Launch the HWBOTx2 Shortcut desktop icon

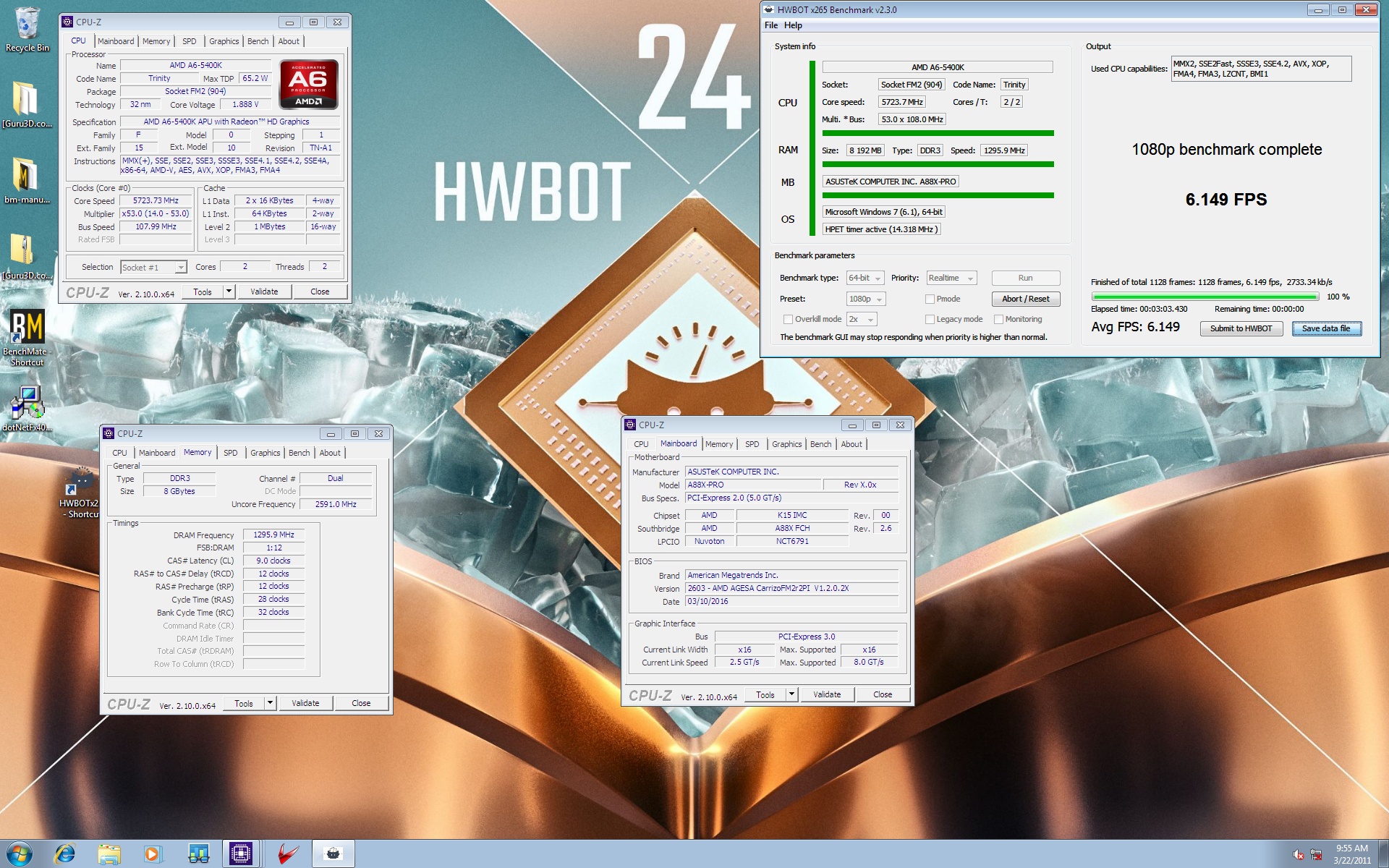click(78, 493)
